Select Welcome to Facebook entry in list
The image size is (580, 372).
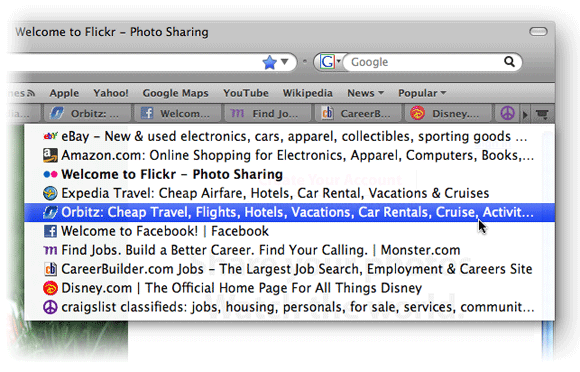pyautogui.click(x=290, y=231)
